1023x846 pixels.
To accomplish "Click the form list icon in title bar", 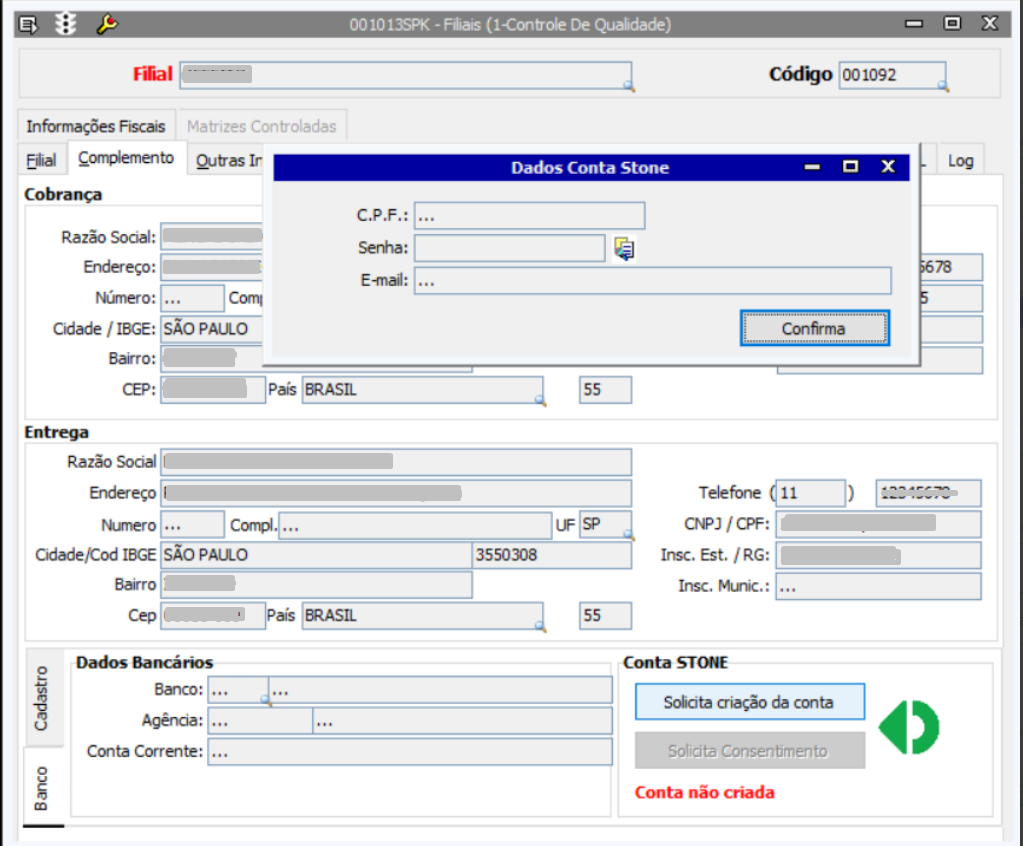I will click(x=28, y=25).
